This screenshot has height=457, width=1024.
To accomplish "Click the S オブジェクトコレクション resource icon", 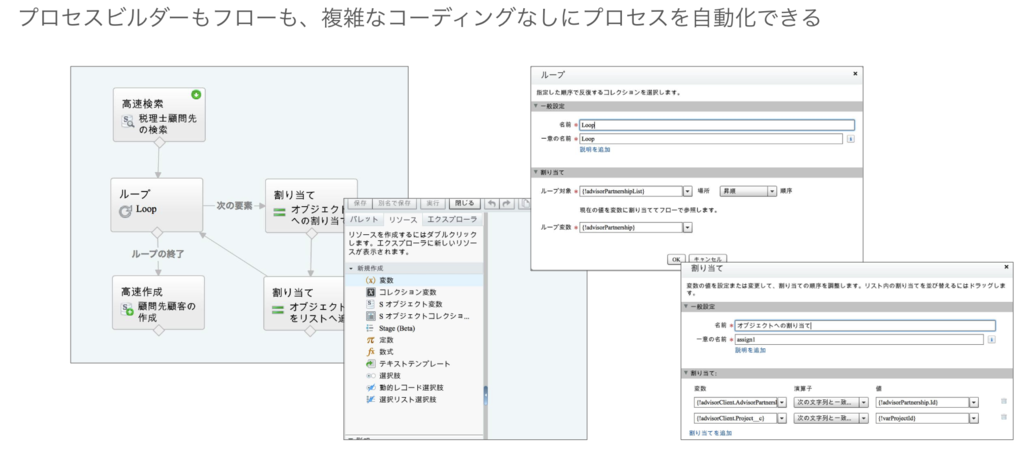I will click(x=370, y=316).
